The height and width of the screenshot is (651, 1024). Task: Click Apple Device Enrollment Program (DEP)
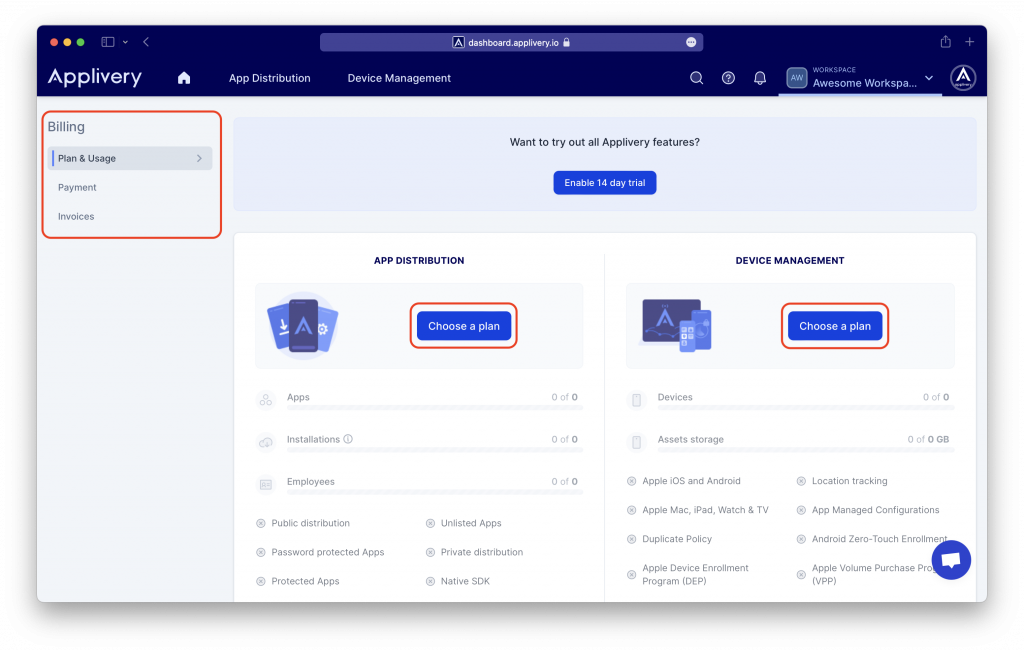(696, 575)
